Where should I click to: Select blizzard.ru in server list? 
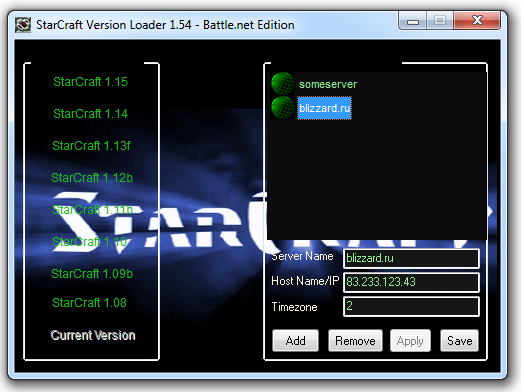click(x=324, y=108)
